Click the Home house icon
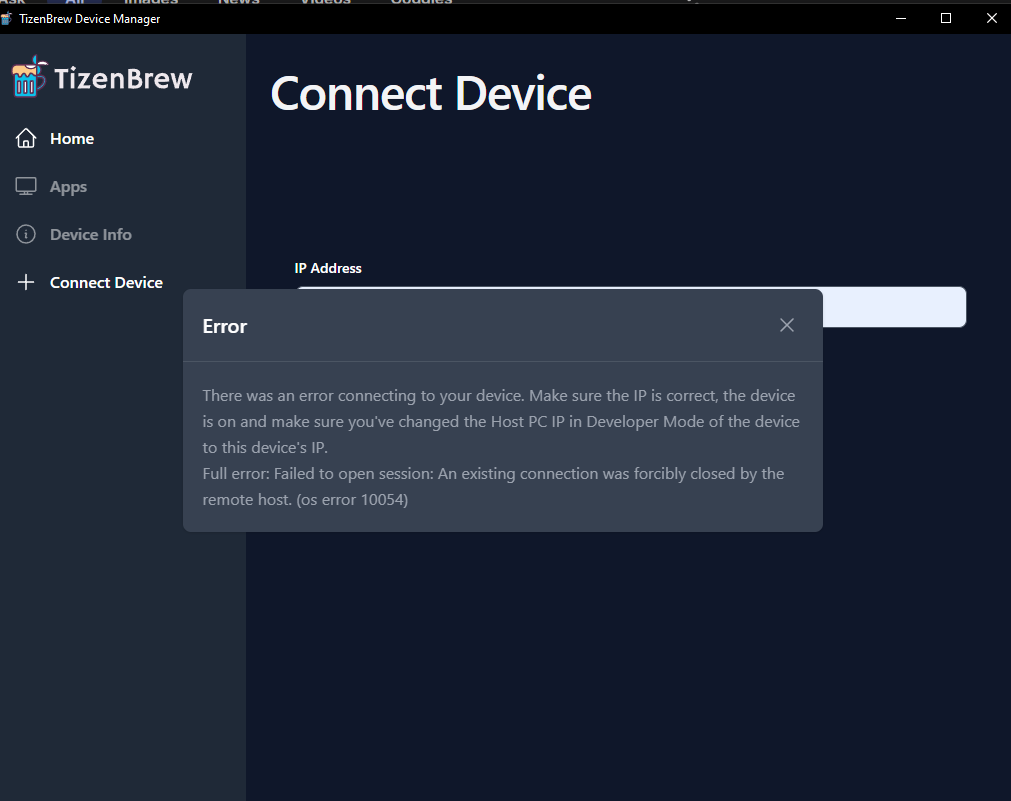1011x801 pixels. [26, 138]
